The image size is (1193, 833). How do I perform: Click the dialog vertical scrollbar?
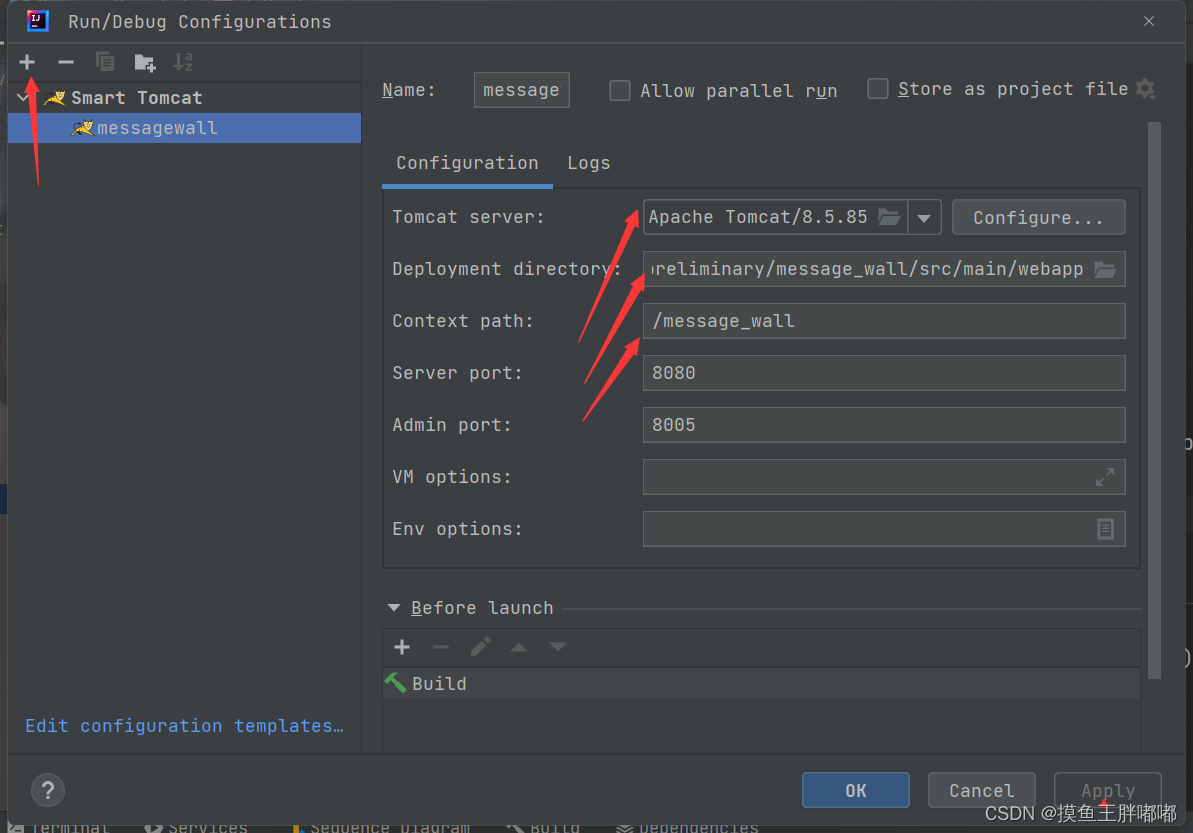click(x=1154, y=400)
